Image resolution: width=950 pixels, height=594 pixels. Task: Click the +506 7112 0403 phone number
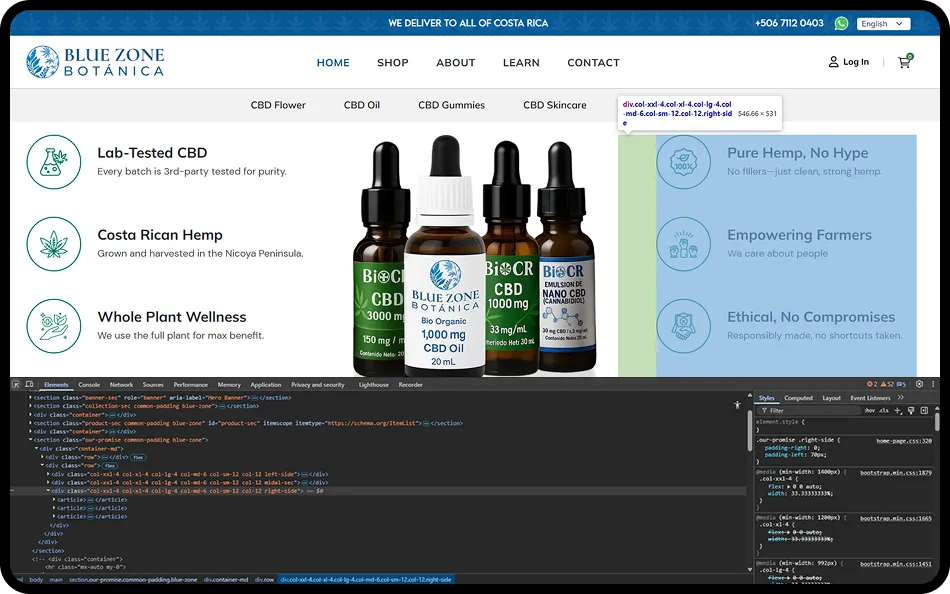point(789,23)
